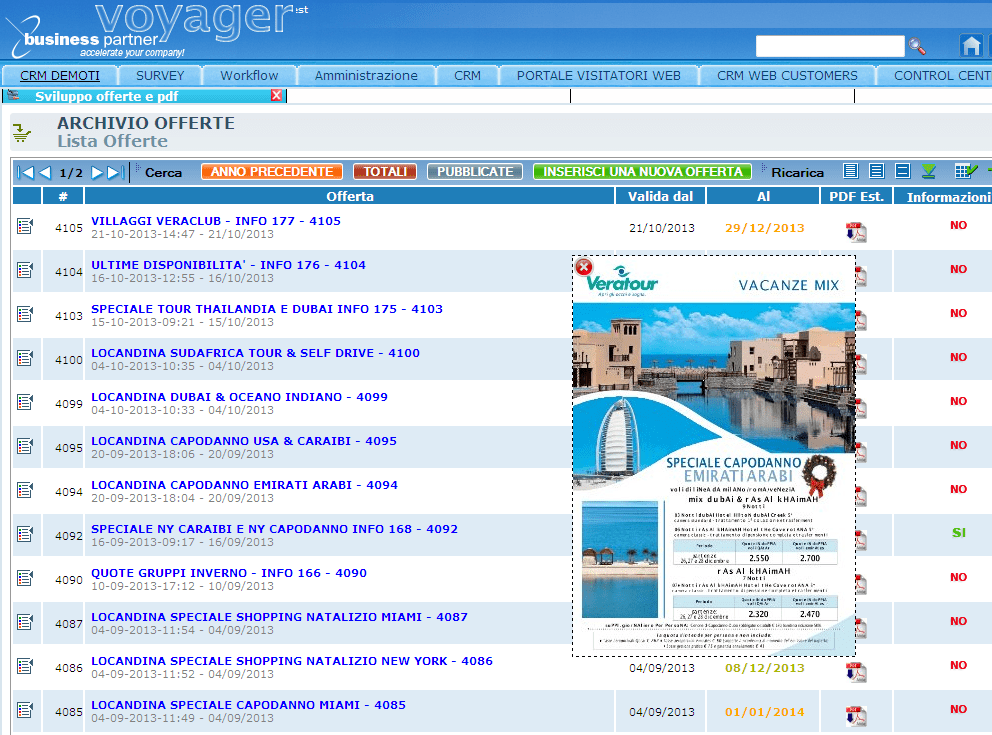Click the top search input field
The image size is (992, 735).
tap(830, 46)
